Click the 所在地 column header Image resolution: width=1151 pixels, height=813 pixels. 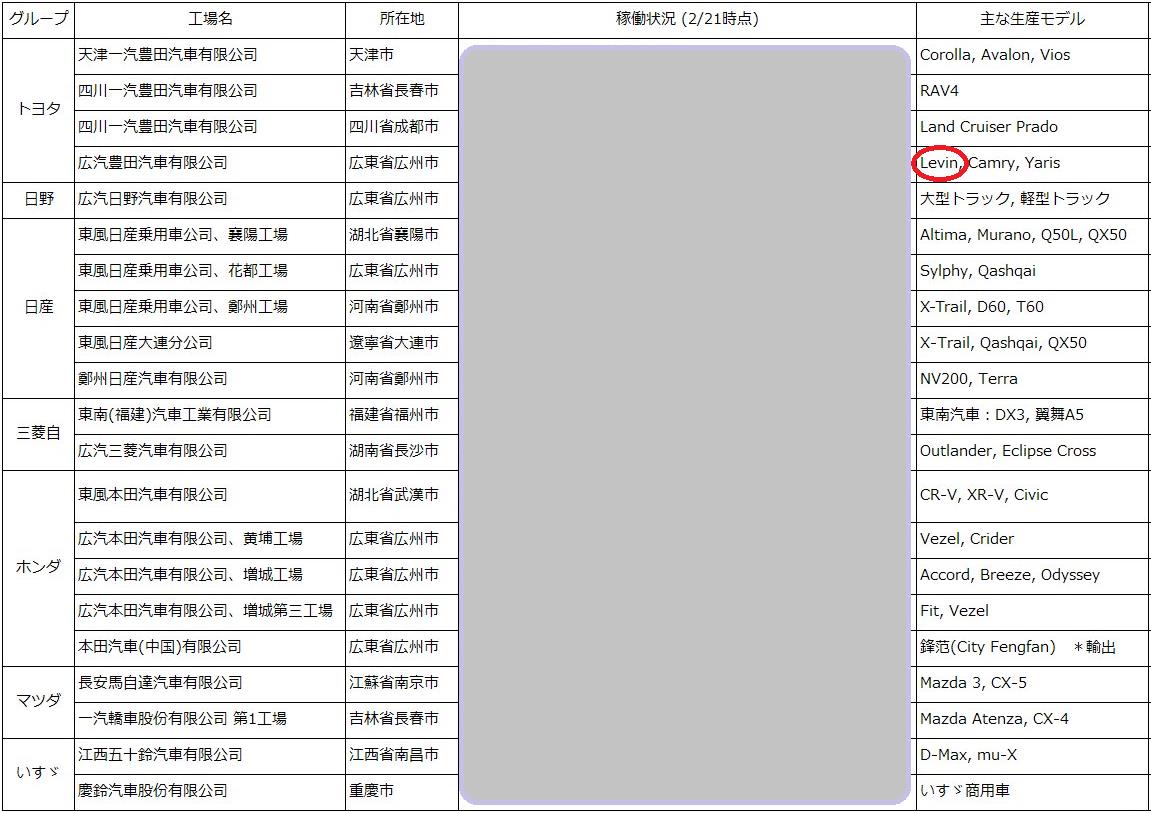(x=402, y=20)
